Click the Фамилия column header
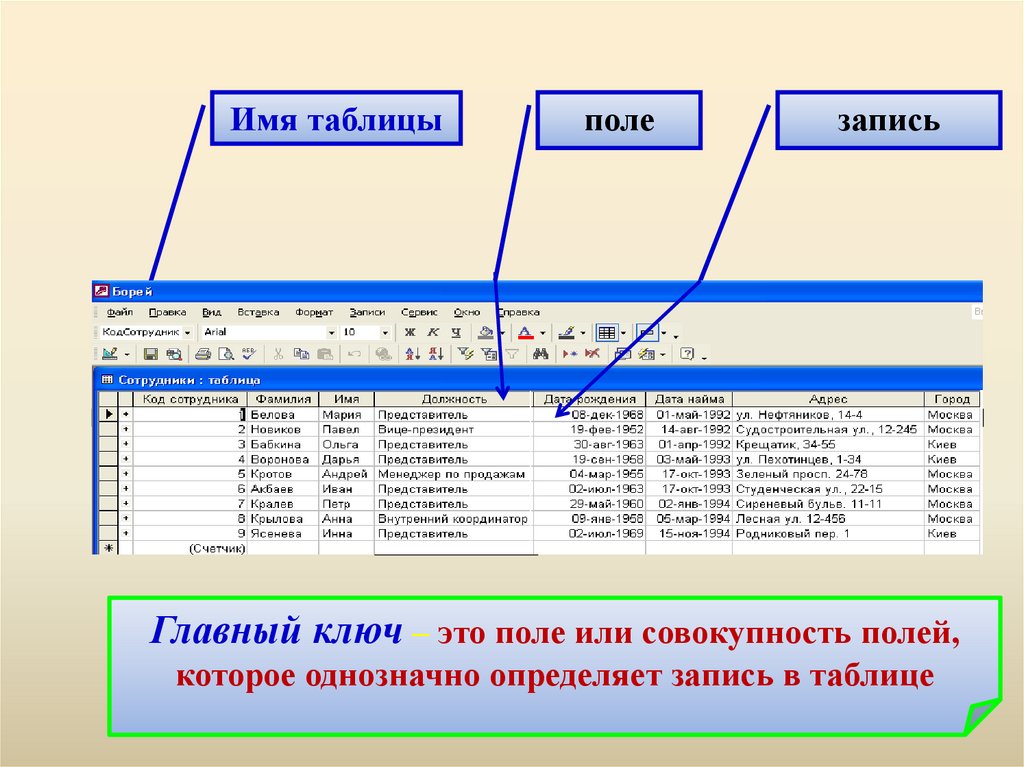 [x=283, y=399]
